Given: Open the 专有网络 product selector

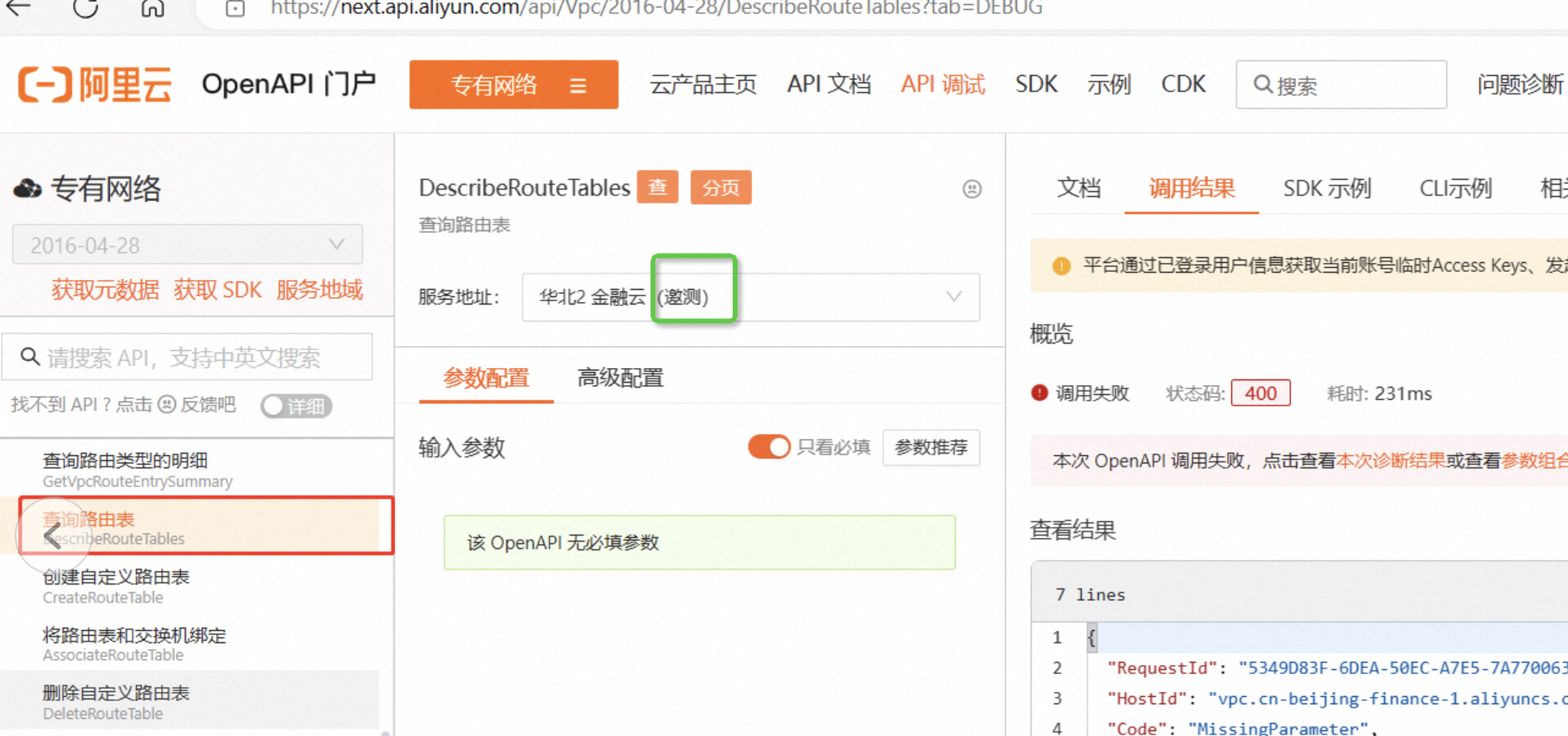Looking at the screenshot, I should tap(514, 85).
